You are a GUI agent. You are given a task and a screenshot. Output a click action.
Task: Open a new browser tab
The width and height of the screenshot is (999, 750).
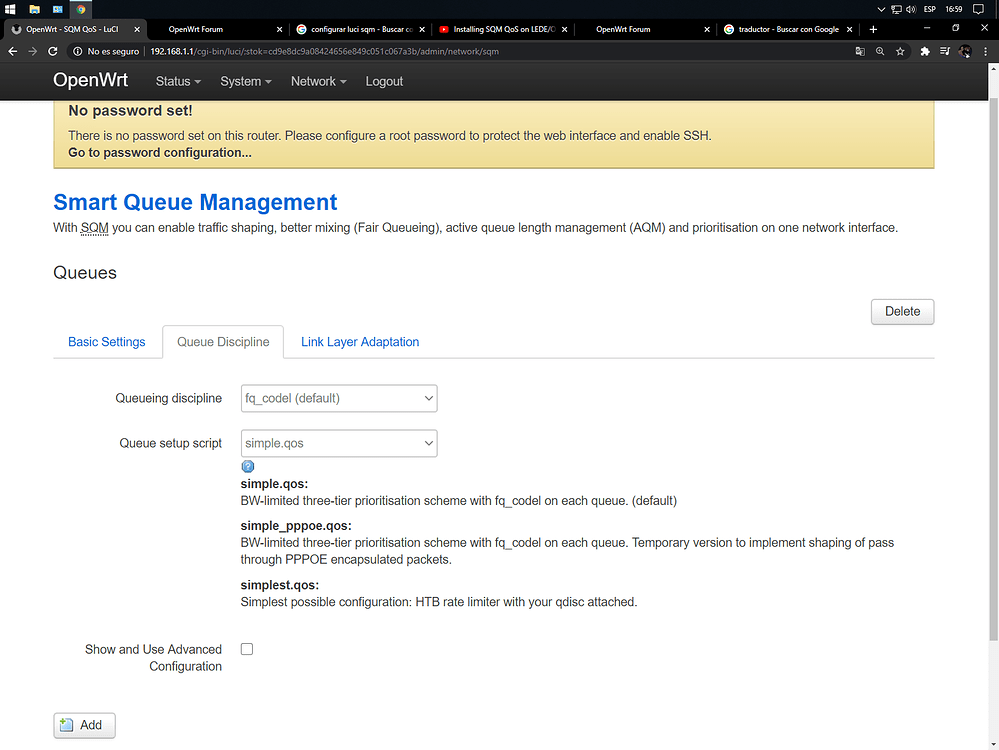point(873,29)
